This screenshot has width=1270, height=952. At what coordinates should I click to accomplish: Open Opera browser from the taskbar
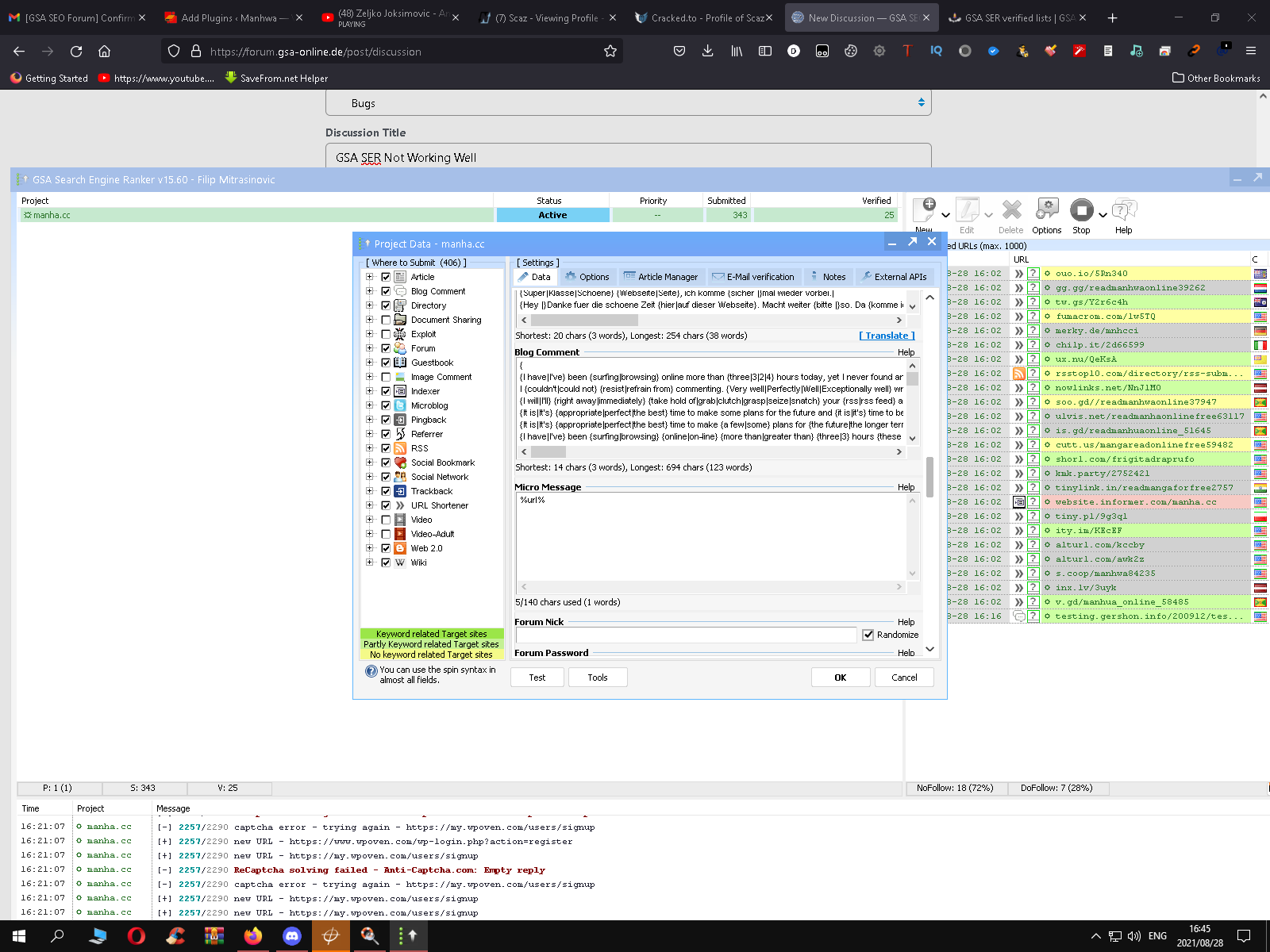click(x=137, y=936)
